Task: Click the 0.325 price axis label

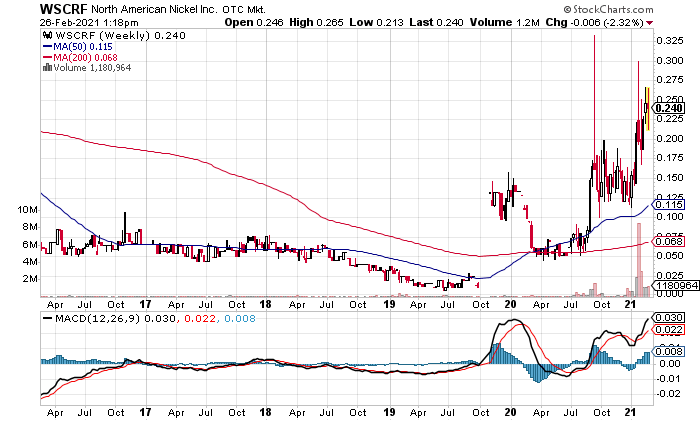Action: [670, 41]
